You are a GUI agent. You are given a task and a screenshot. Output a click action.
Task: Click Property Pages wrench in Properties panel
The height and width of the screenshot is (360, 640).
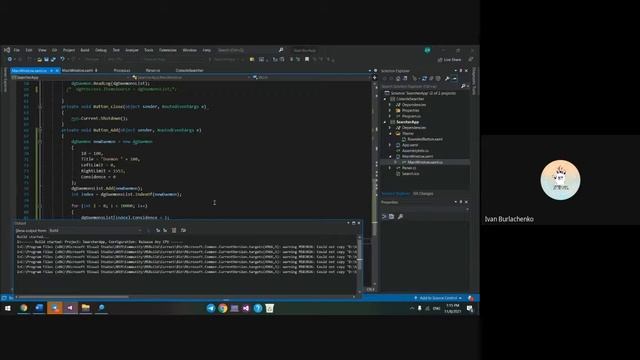[400, 217]
